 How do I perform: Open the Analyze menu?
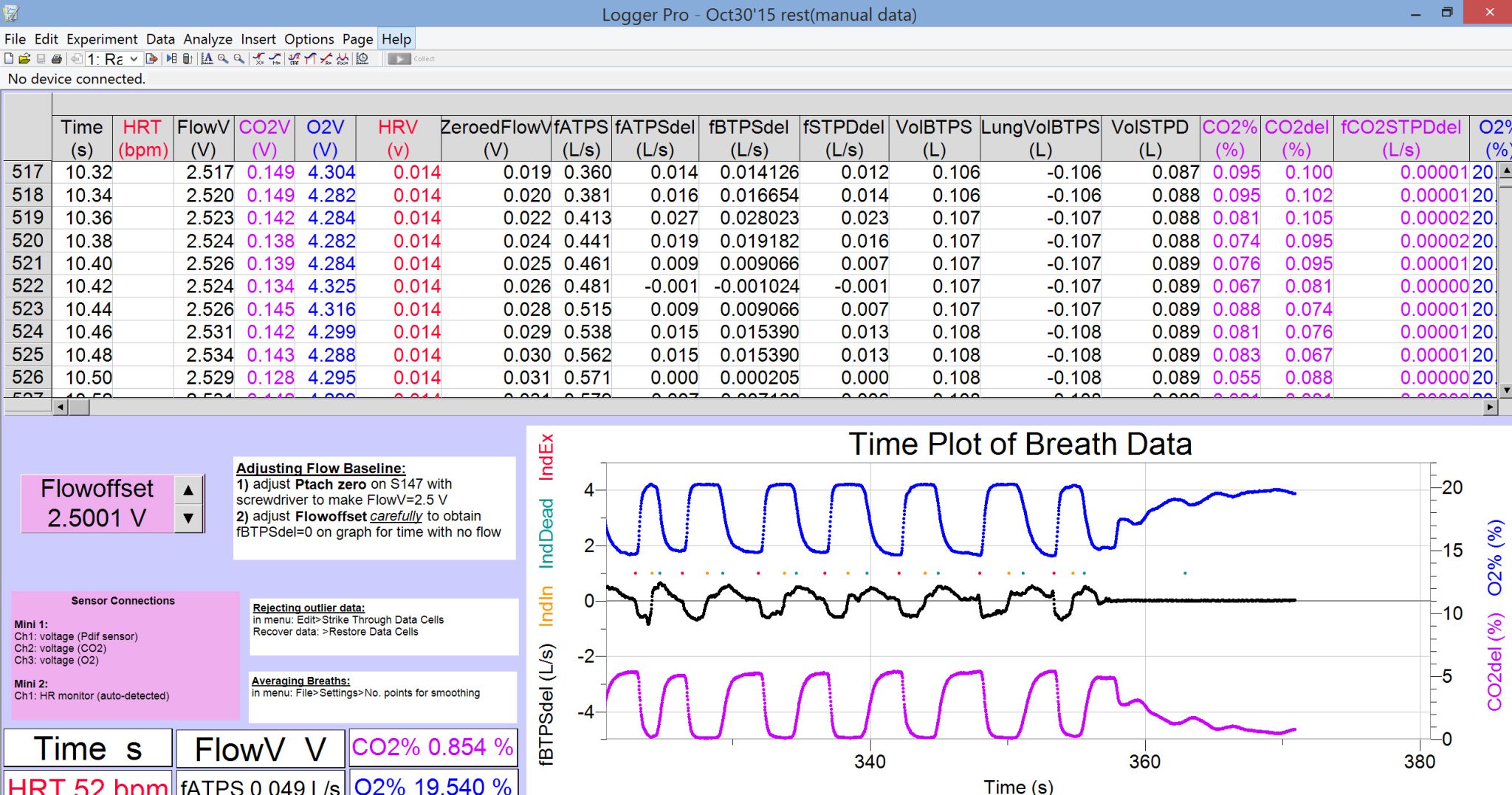click(207, 39)
